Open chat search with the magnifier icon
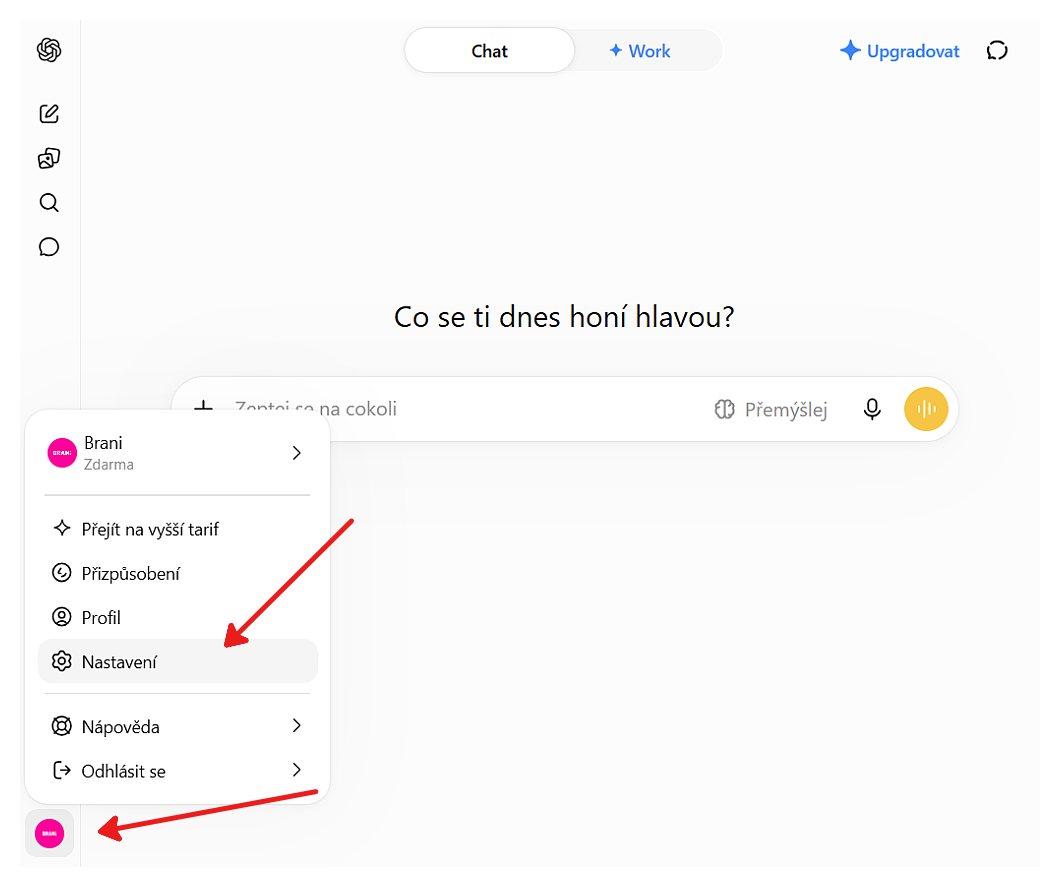Viewport: 1060px width, 887px height. click(49, 203)
